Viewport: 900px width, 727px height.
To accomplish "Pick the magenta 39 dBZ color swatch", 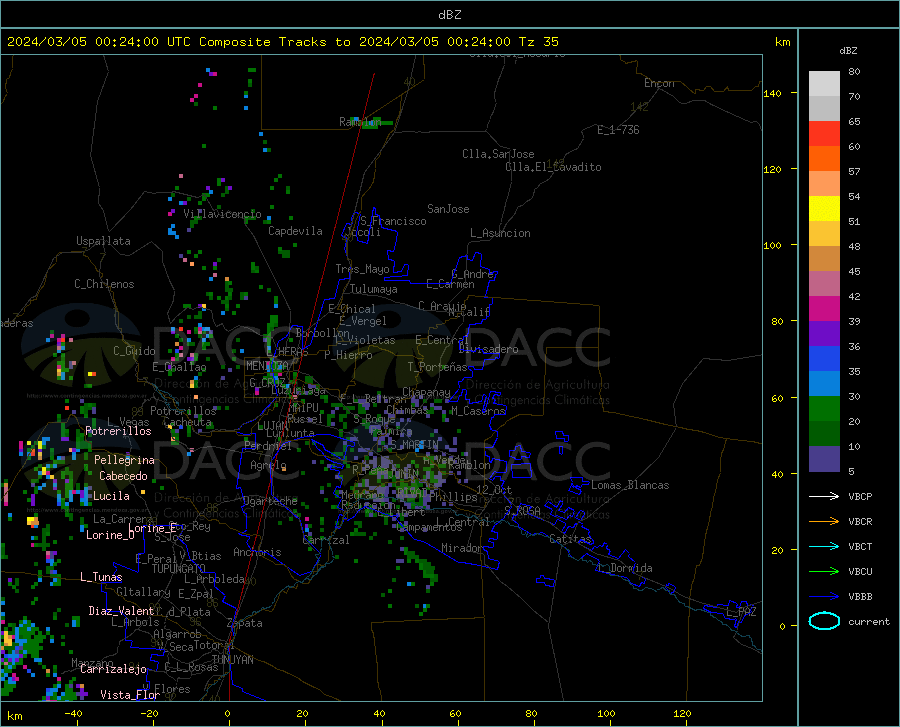I will click(824, 309).
